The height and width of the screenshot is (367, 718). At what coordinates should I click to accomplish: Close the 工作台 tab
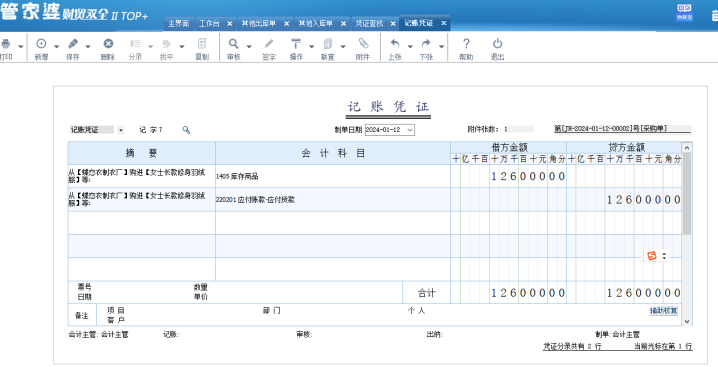point(229,23)
